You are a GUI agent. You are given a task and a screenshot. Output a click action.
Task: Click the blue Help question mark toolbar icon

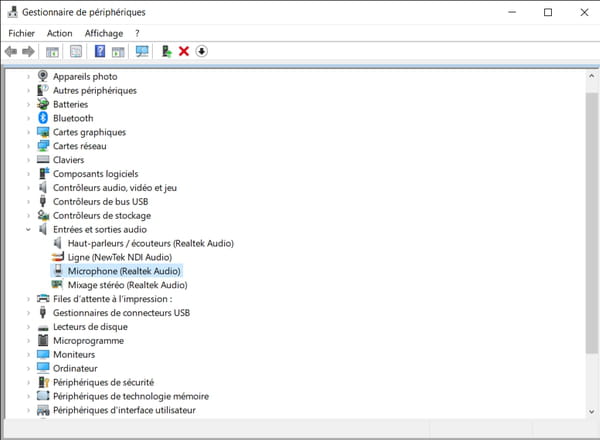100,51
